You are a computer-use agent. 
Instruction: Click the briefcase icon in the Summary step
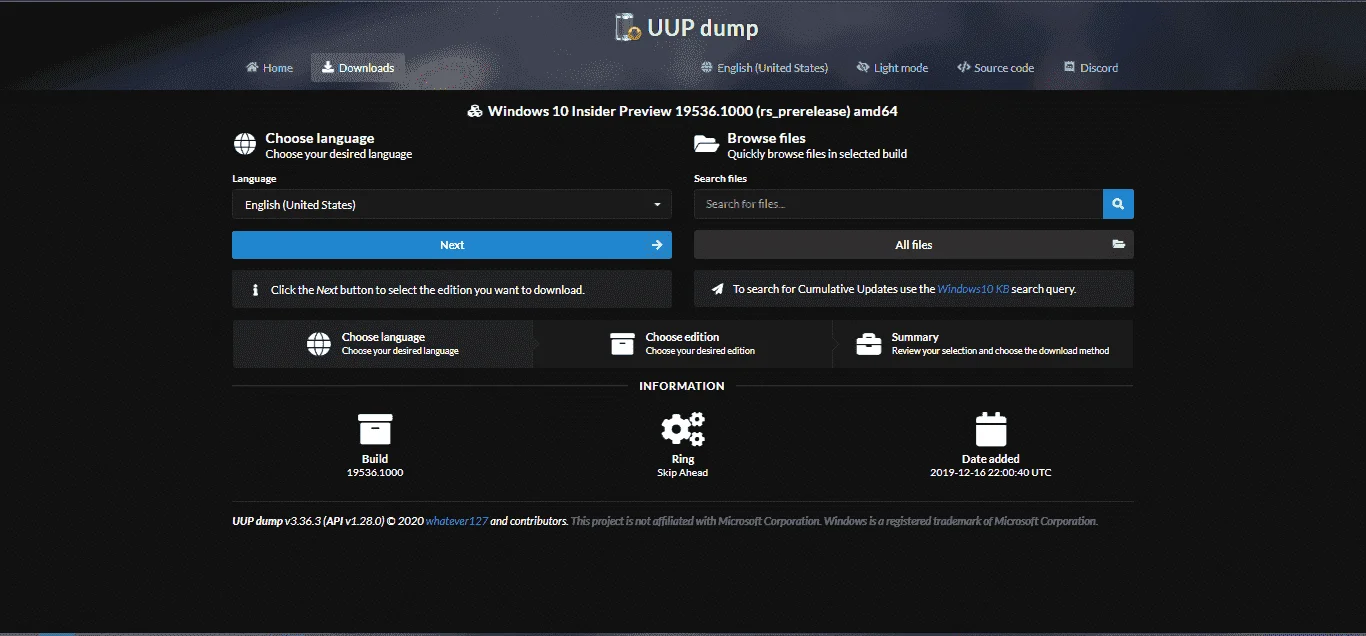click(x=869, y=344)
